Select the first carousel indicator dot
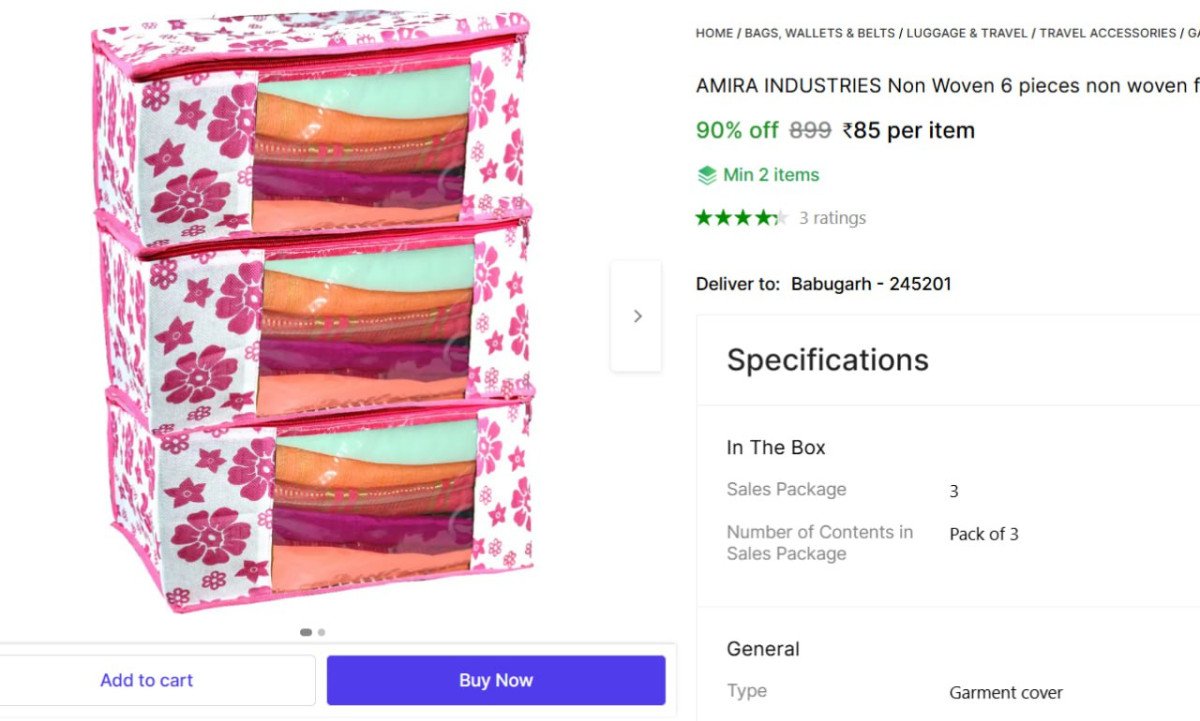 click(305, 632)
